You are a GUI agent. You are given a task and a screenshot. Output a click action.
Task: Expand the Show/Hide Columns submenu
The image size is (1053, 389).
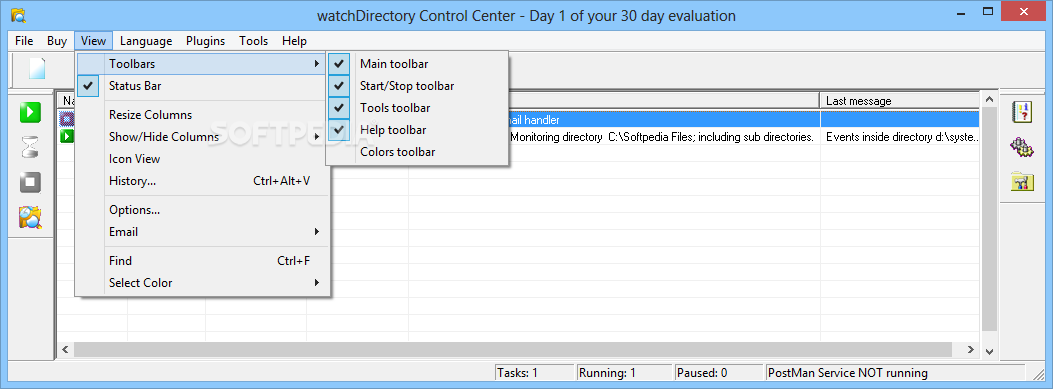click(x=203, y=136)
